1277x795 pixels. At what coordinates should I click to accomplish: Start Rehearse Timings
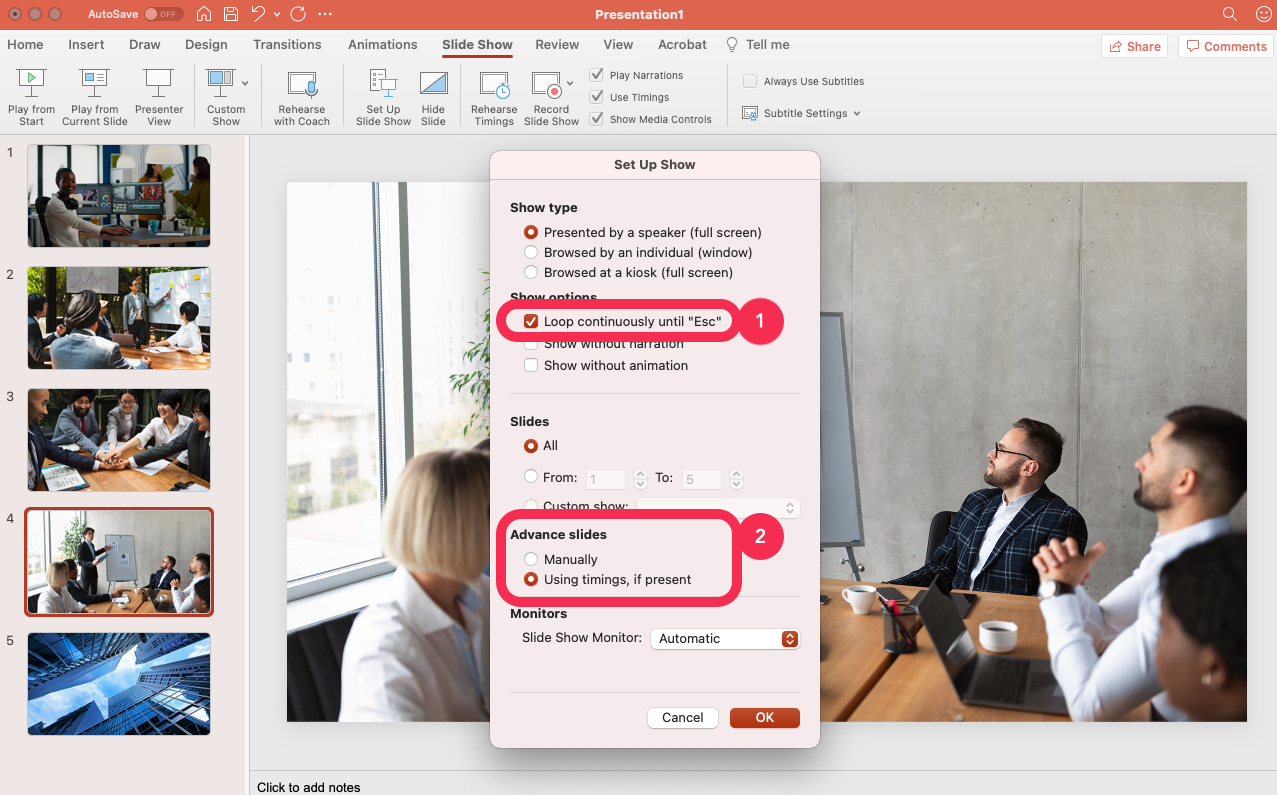tap(493, 95)
